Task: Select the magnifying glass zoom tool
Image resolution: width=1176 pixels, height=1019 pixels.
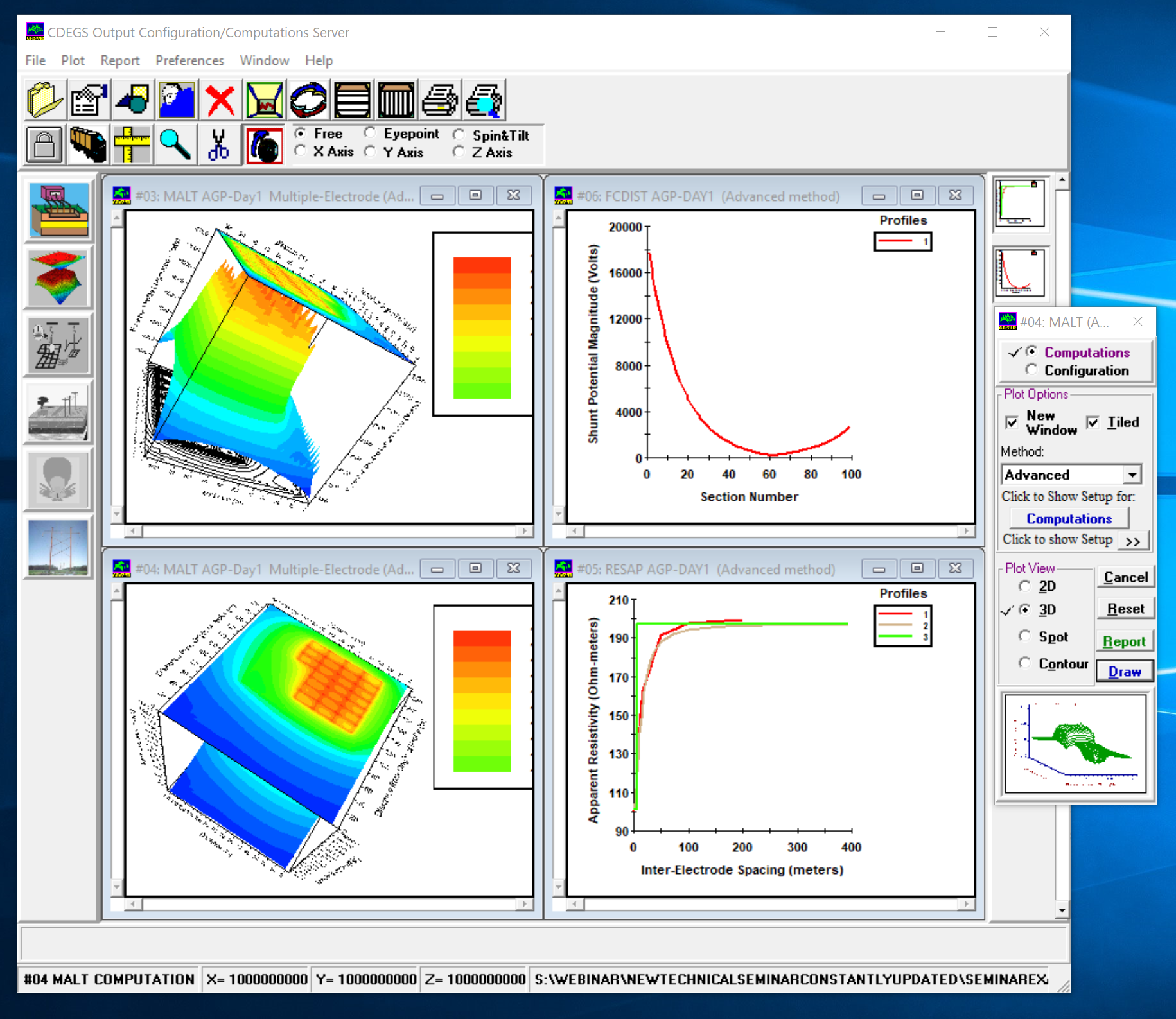Action: coord(175,144)
